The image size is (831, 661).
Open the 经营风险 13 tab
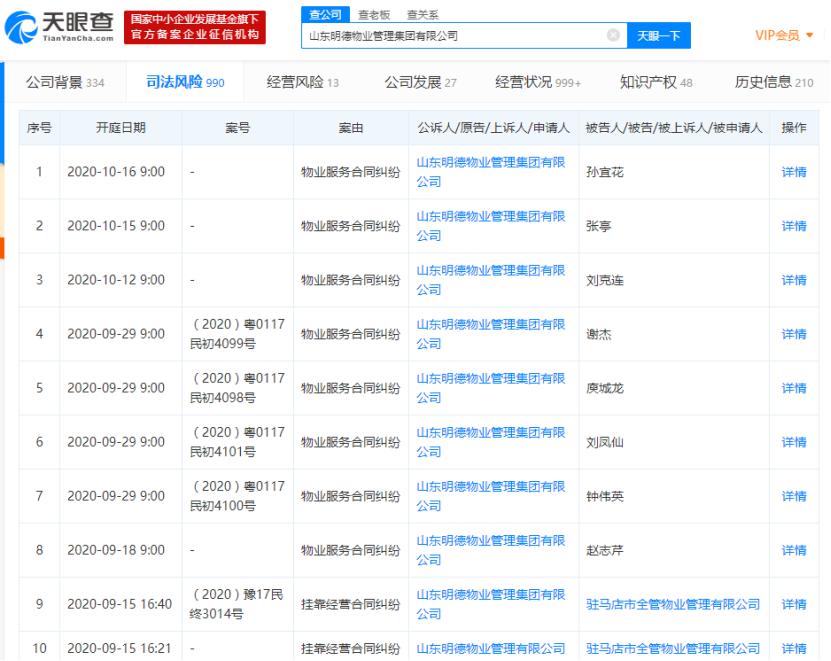(x=303, y=82)
